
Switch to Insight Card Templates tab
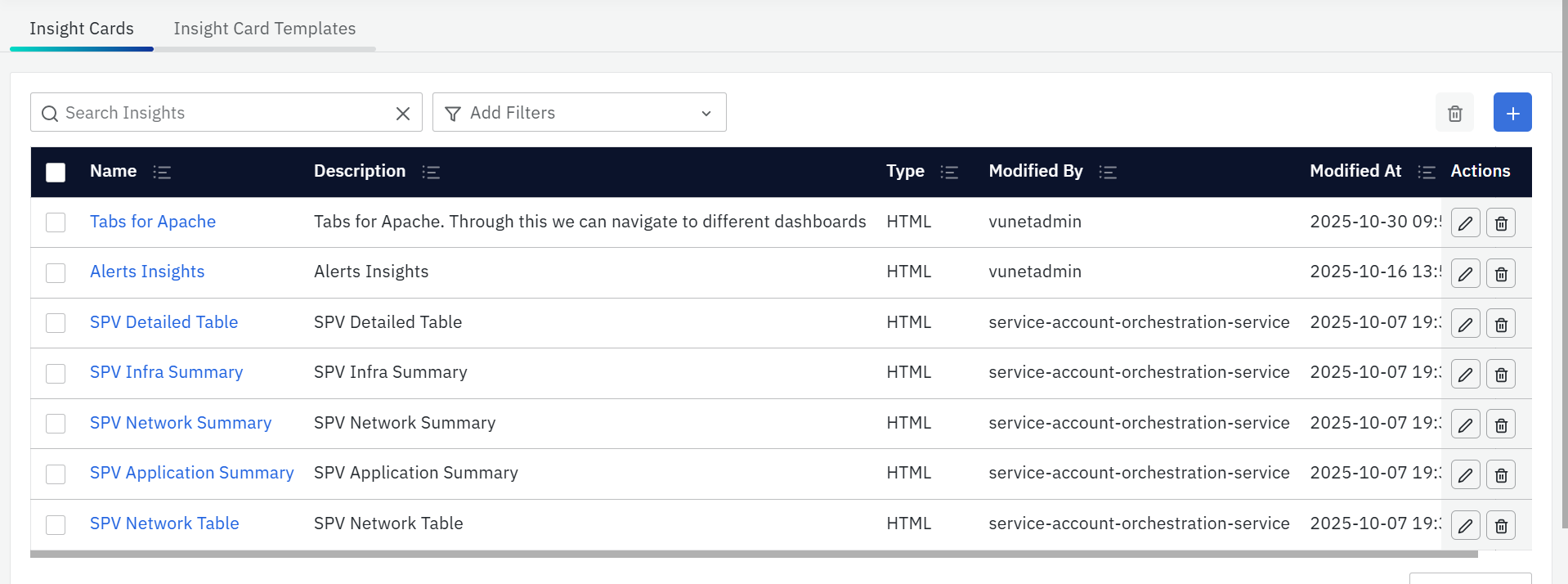click(x=264, y=29)
